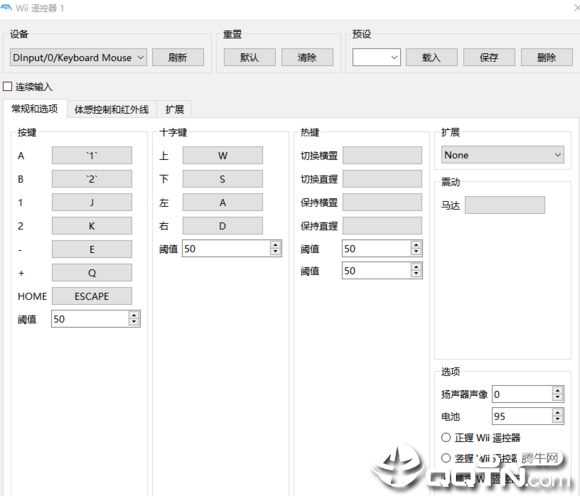Close the Wii 遥控器 1 window
The width and height of the screenshot is (580, 496).
click(x=576, y=8)
